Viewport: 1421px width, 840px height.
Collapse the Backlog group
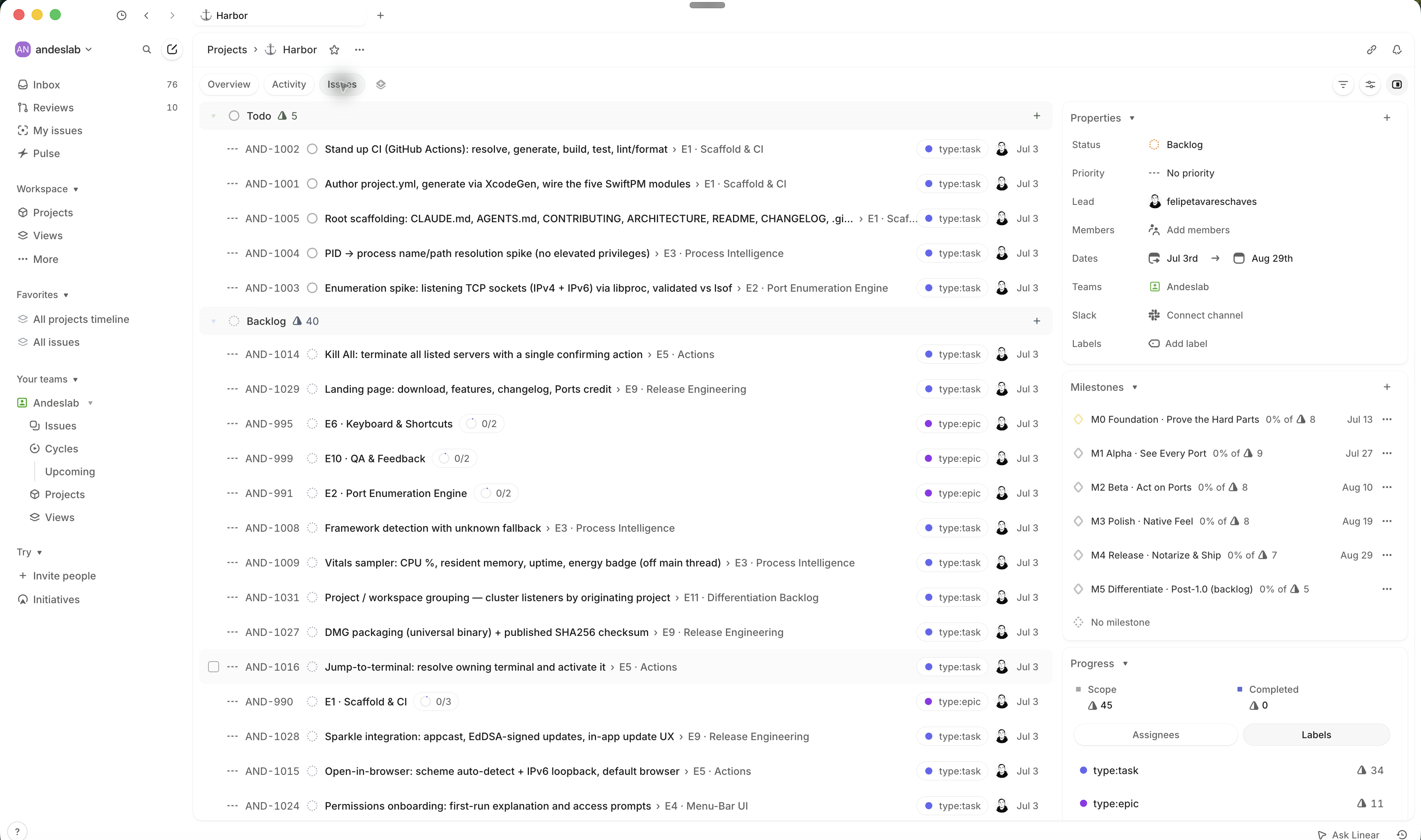214,321
